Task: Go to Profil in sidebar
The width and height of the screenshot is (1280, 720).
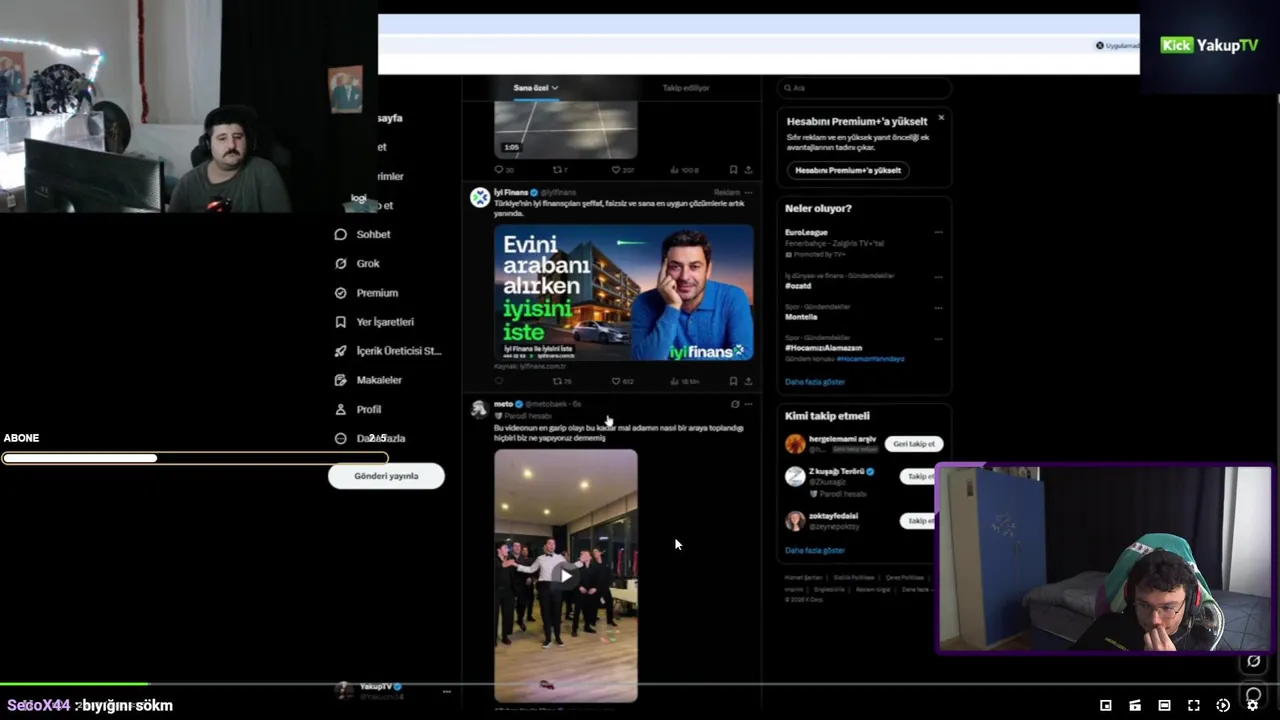Action: click(x=369, y=409)
